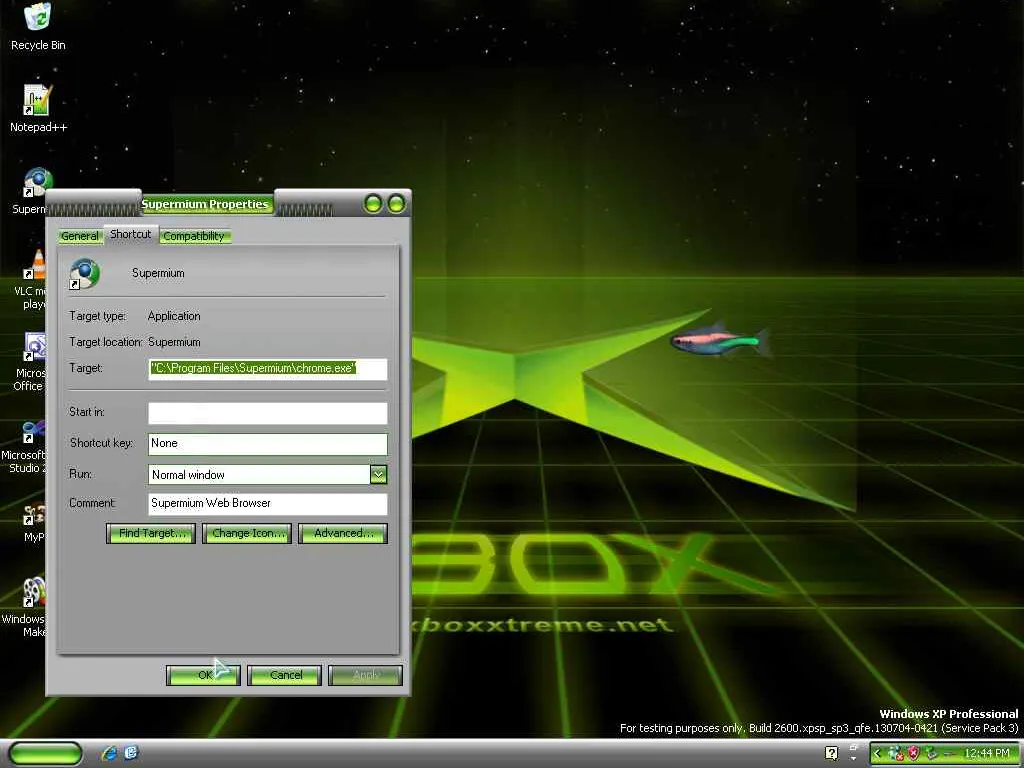The height and width of the screenshot is (768, 1024).
Task: Launch Internet Explorer from quick launch
Action: tap(109, 753)
